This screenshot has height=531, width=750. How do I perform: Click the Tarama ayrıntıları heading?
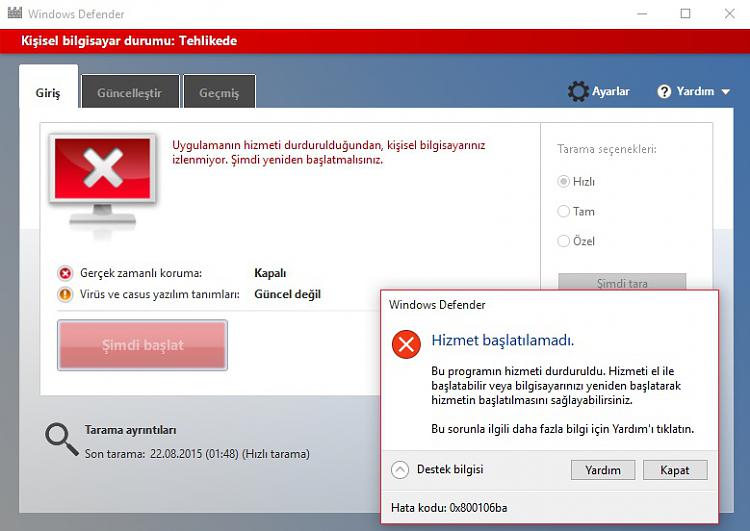point(131,430)
